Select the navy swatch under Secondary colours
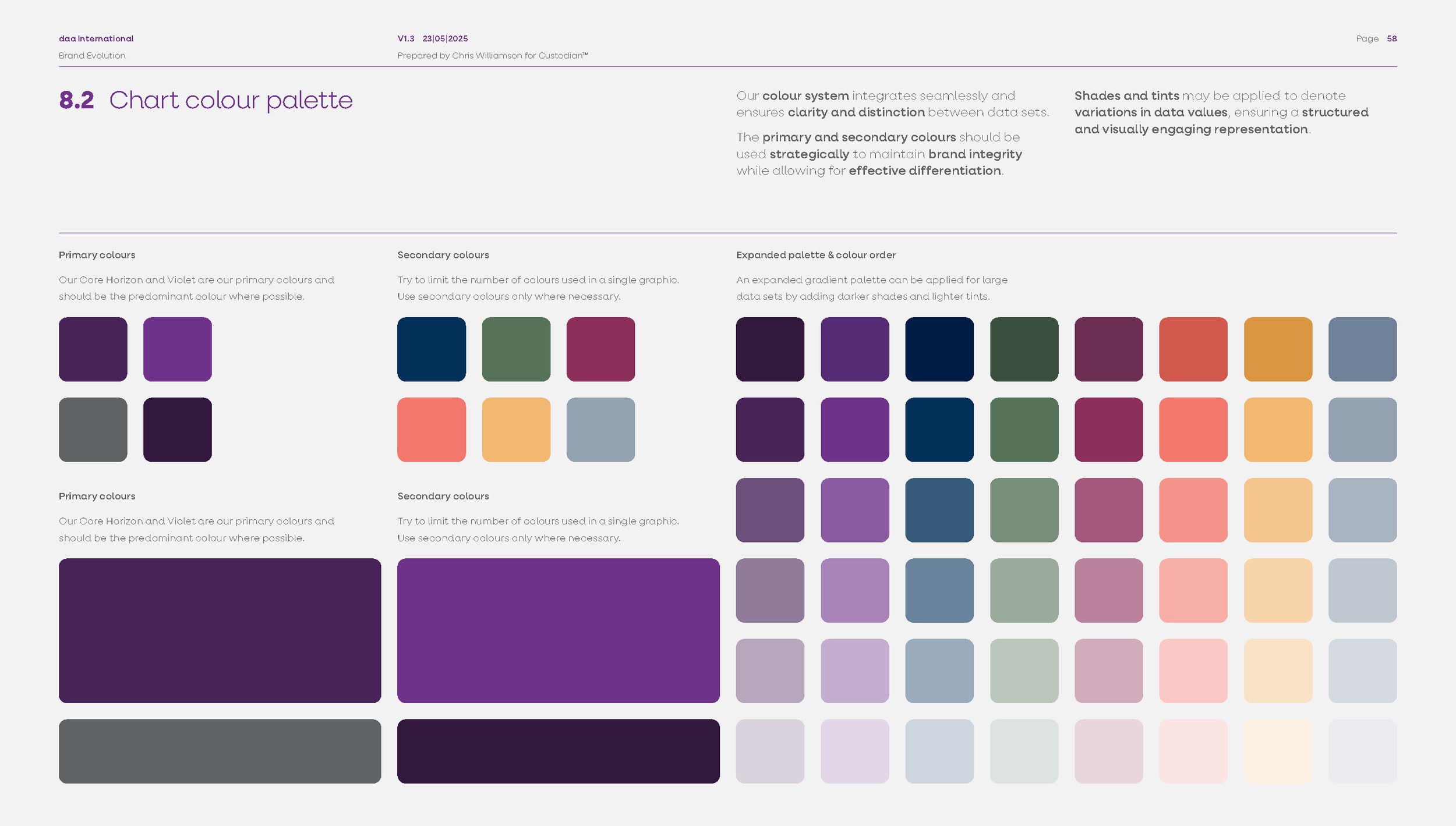1456x826 pixels. click(x=432, y=349)
